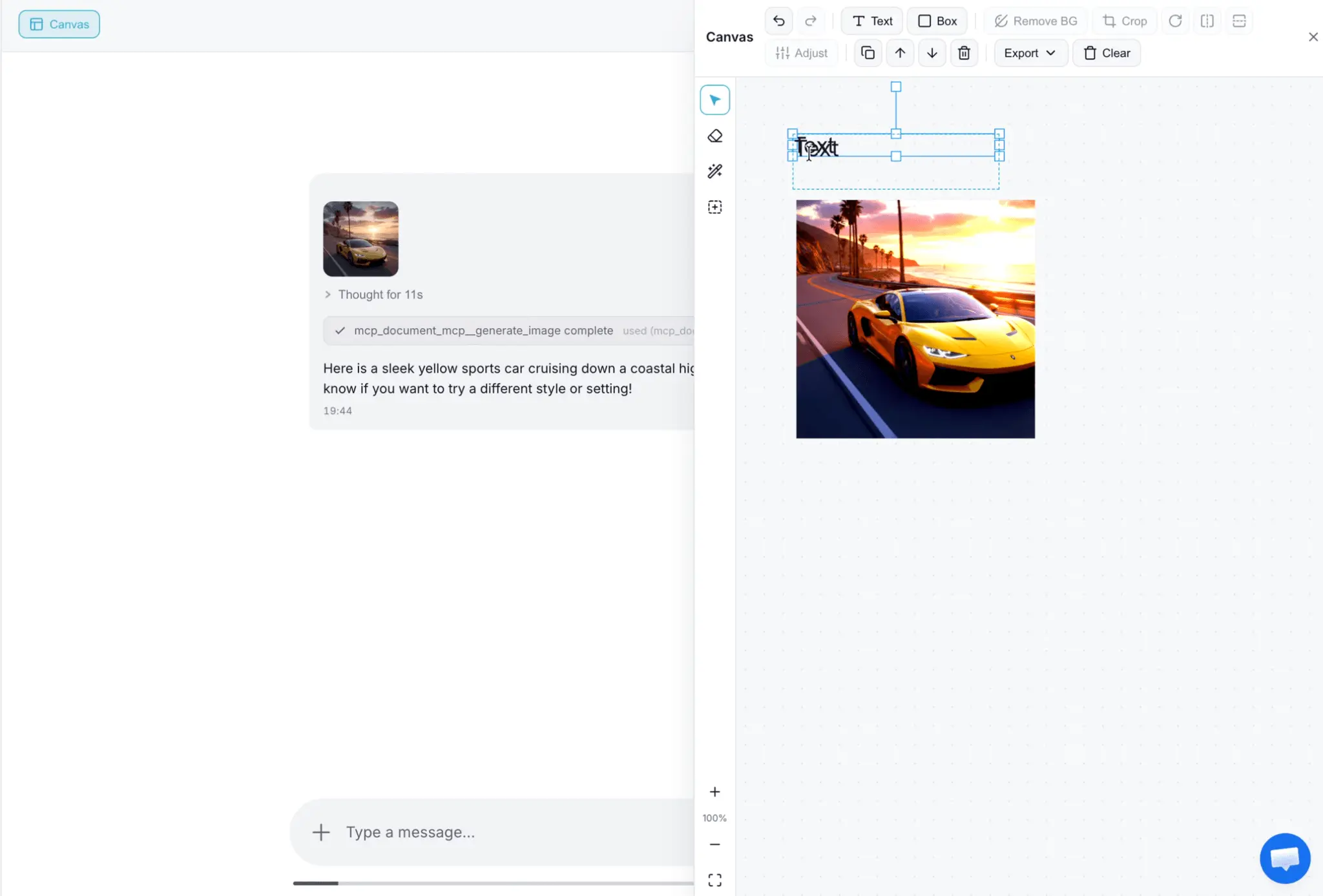Screen dimensions: 1323x896
Task: Click the redo arrow in Canvas toolbar
Action: click(810, 21)
